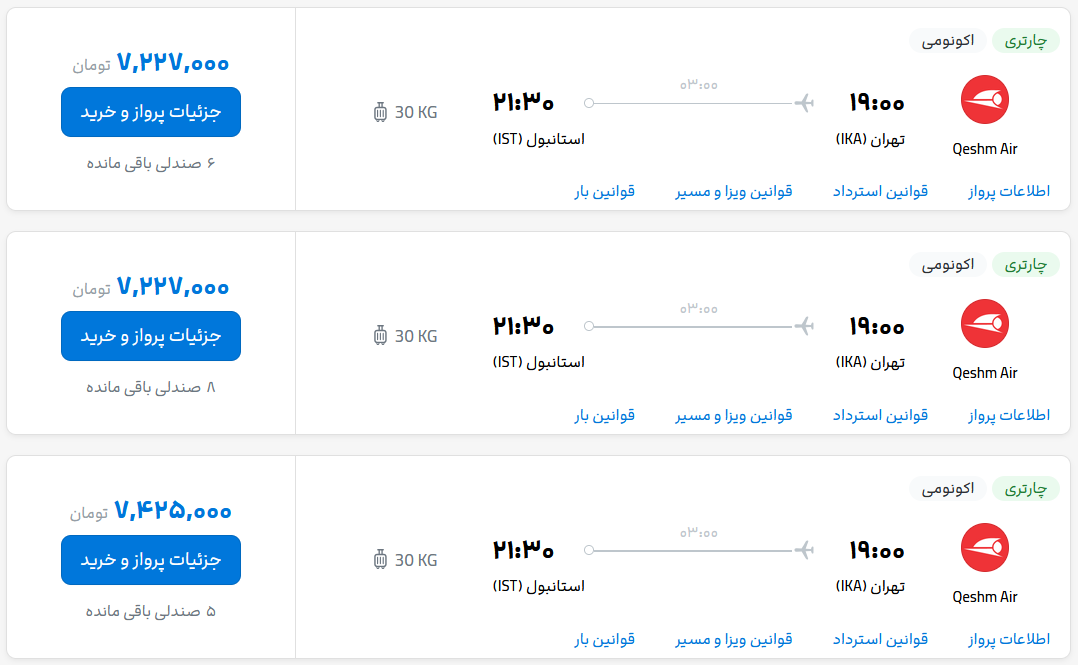The width and height of the screenshot is (1078, 665).
Task: Open اطلاعات پرواز in third flight card
Action: pos(1009,639)
